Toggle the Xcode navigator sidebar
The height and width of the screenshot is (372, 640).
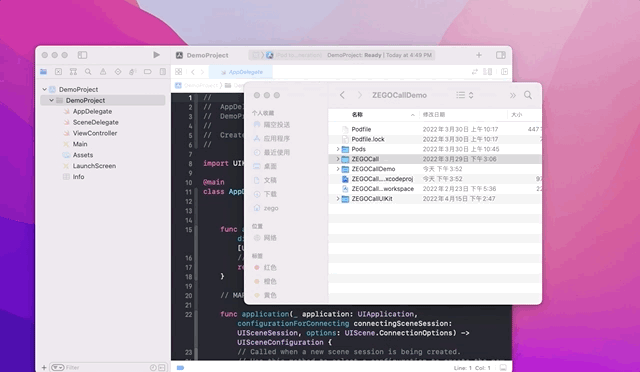point(82,55)
